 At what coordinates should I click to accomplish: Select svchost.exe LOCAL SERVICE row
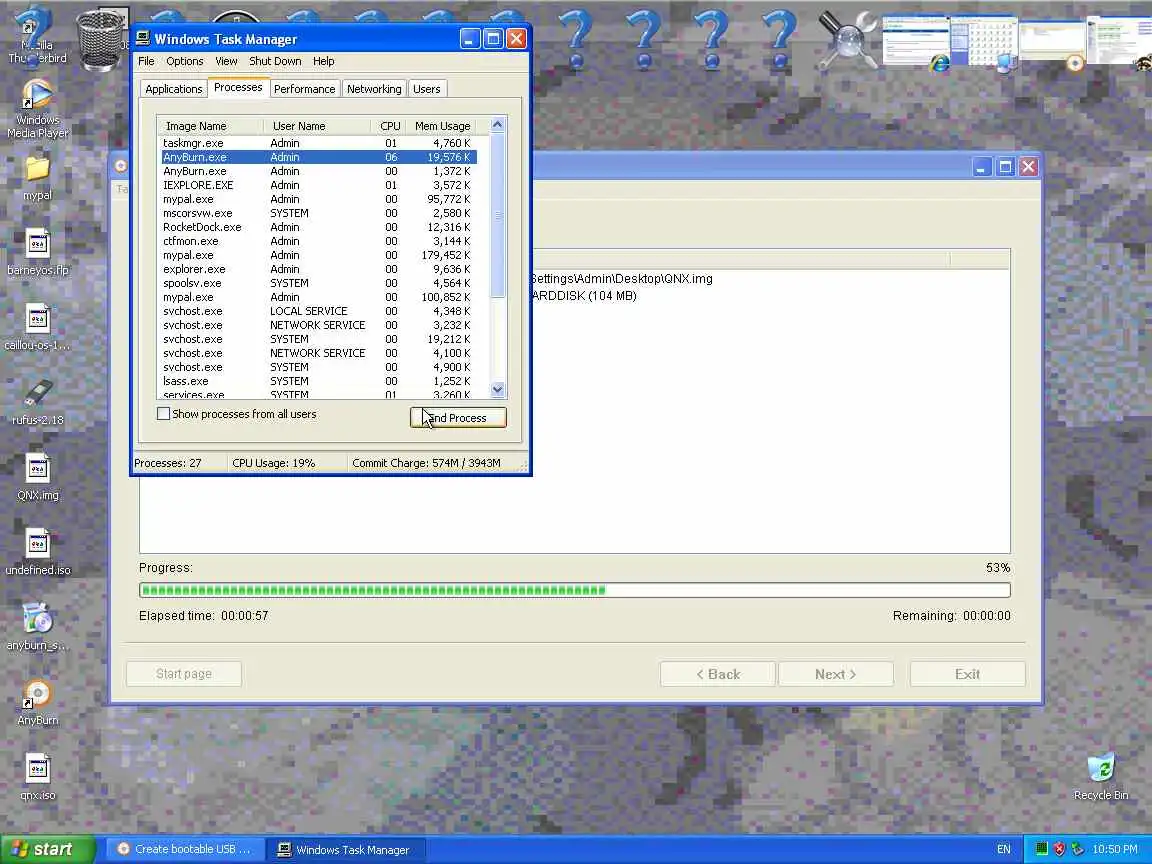[x=319, y=311]
